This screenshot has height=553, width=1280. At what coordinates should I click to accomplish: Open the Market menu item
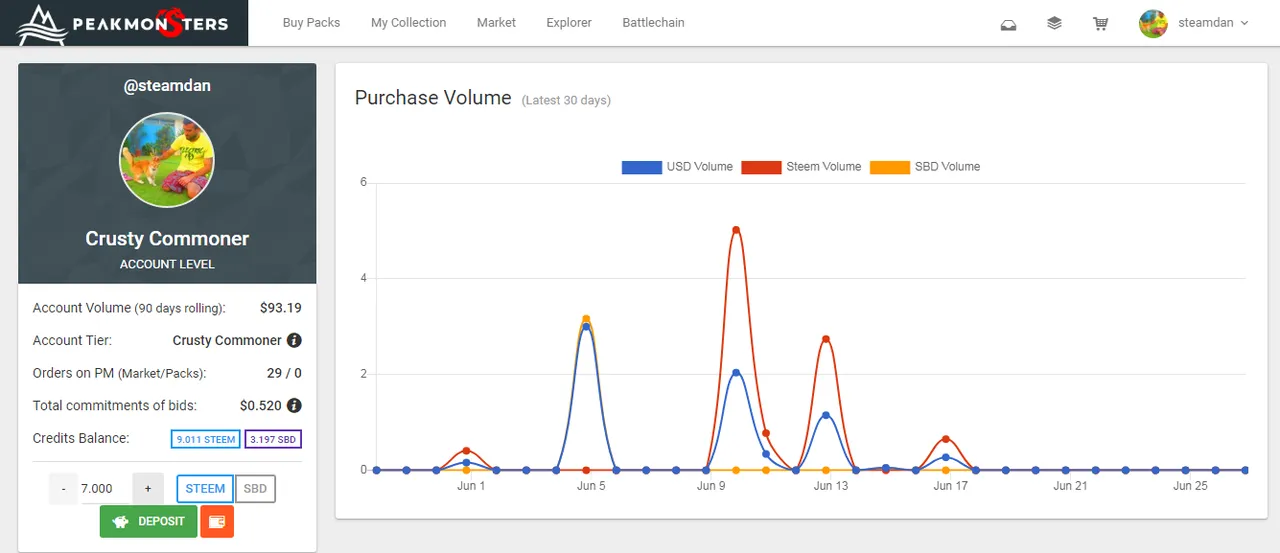[496, 23]
